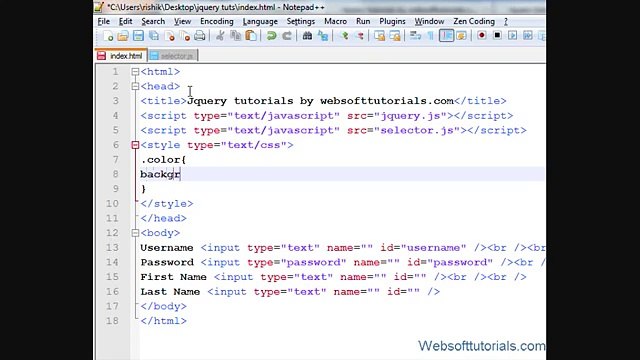
Task: Click the Replace icon
Action: pos(323,36)
